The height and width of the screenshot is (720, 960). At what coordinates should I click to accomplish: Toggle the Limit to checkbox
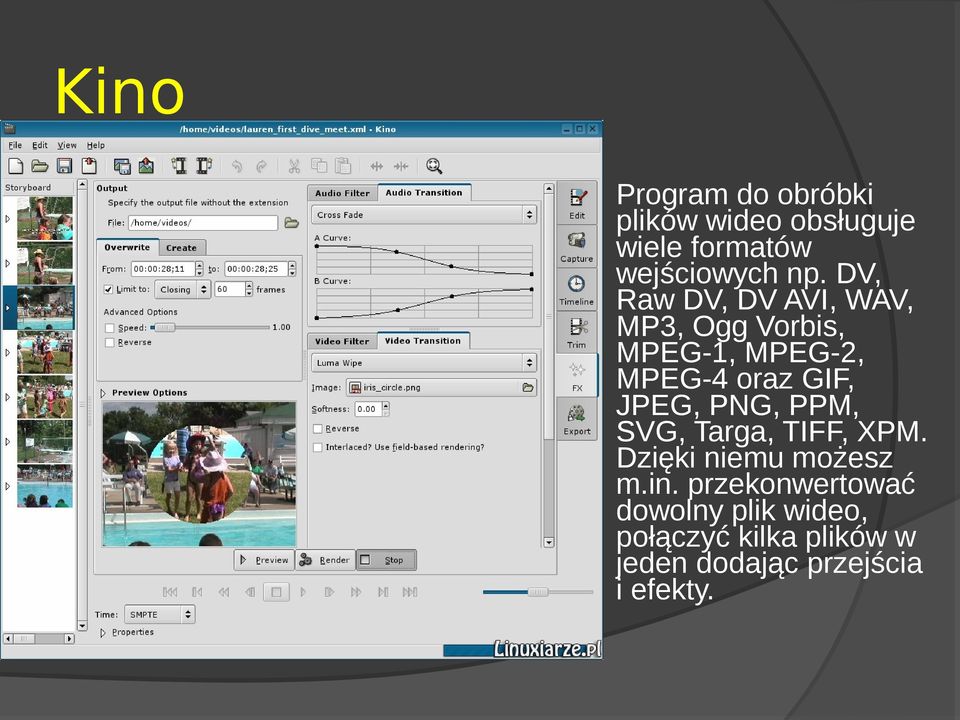point(108,290)
